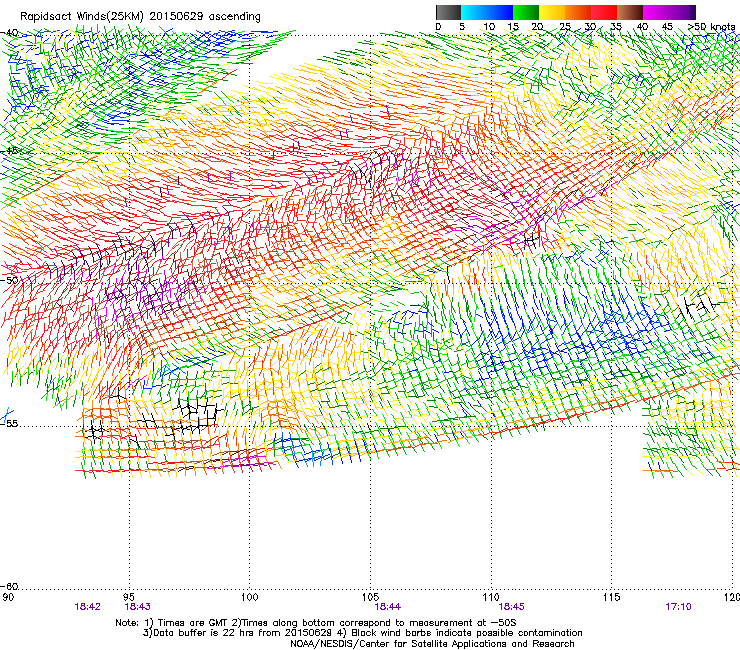
Task: Click the yellow 20-25 knots legend swatch
Action: (552, 12)
